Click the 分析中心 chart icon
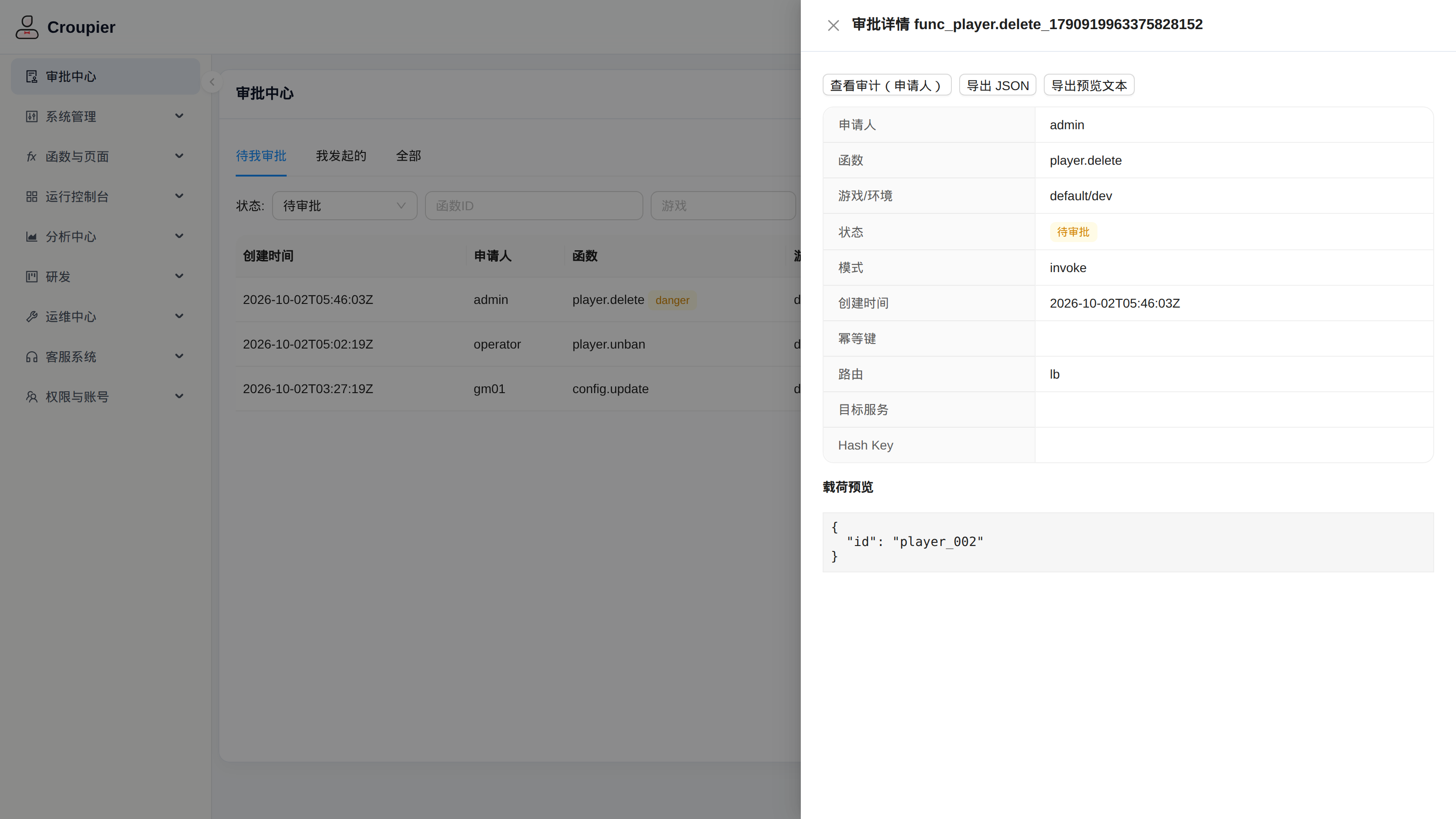Viewport: 1456px width, 819px height. 32,237
